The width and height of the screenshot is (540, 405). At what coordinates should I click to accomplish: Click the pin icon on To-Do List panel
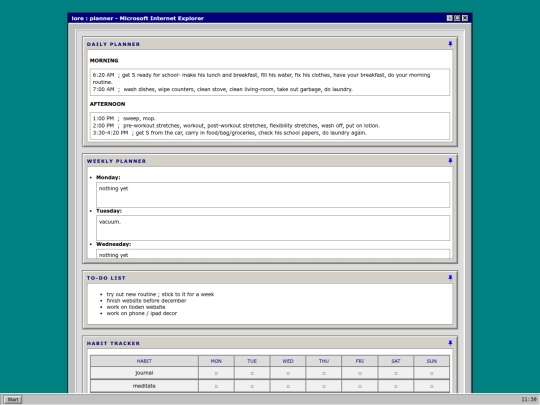(450, 278)
